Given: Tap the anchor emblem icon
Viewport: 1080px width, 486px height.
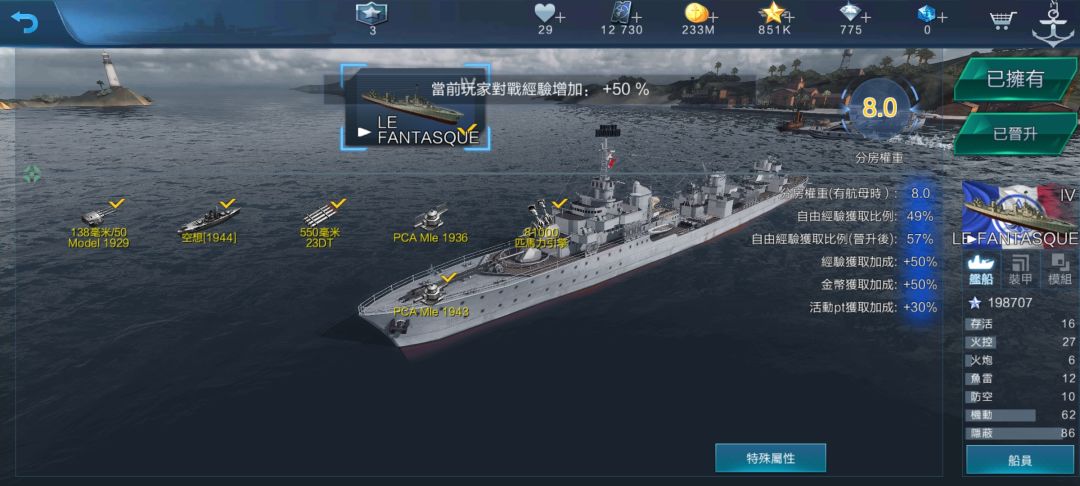Looking at the screenshot, I should pyautogui.click(x=1052, y=25).
